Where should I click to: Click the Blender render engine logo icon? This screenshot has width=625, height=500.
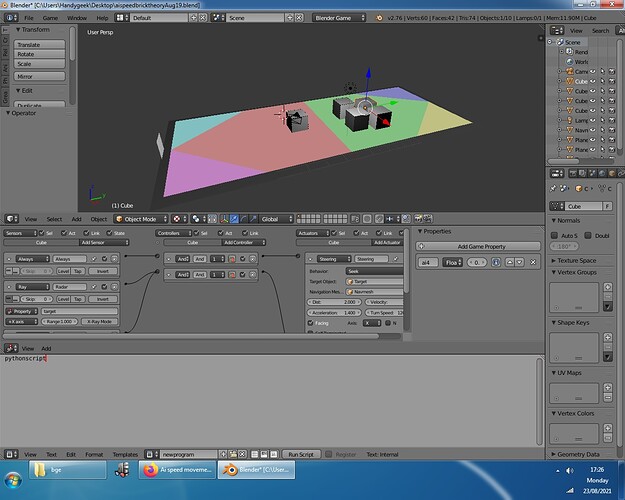point(379,18)
